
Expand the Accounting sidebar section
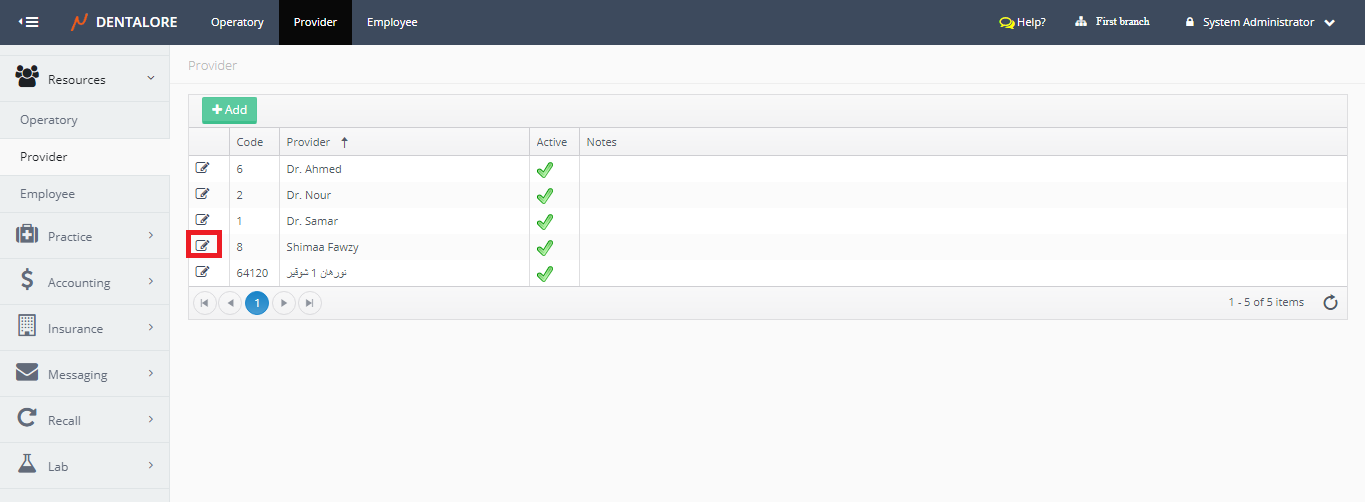coord(85,282)
